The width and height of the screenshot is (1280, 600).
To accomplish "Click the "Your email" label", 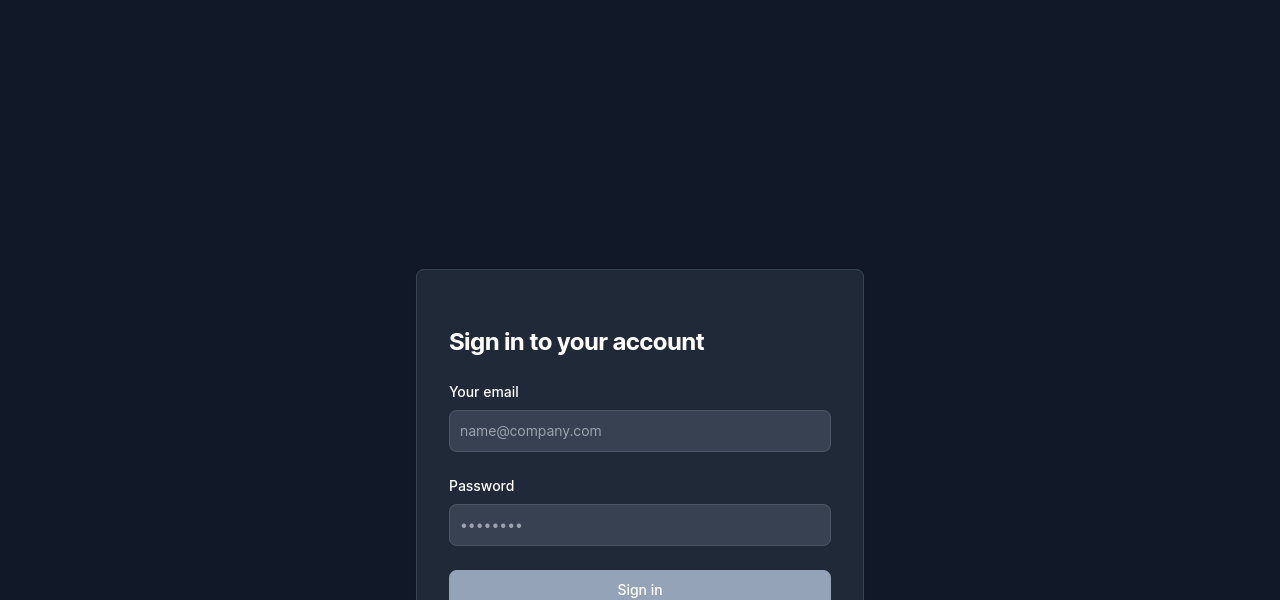I will tap(484, 392).
